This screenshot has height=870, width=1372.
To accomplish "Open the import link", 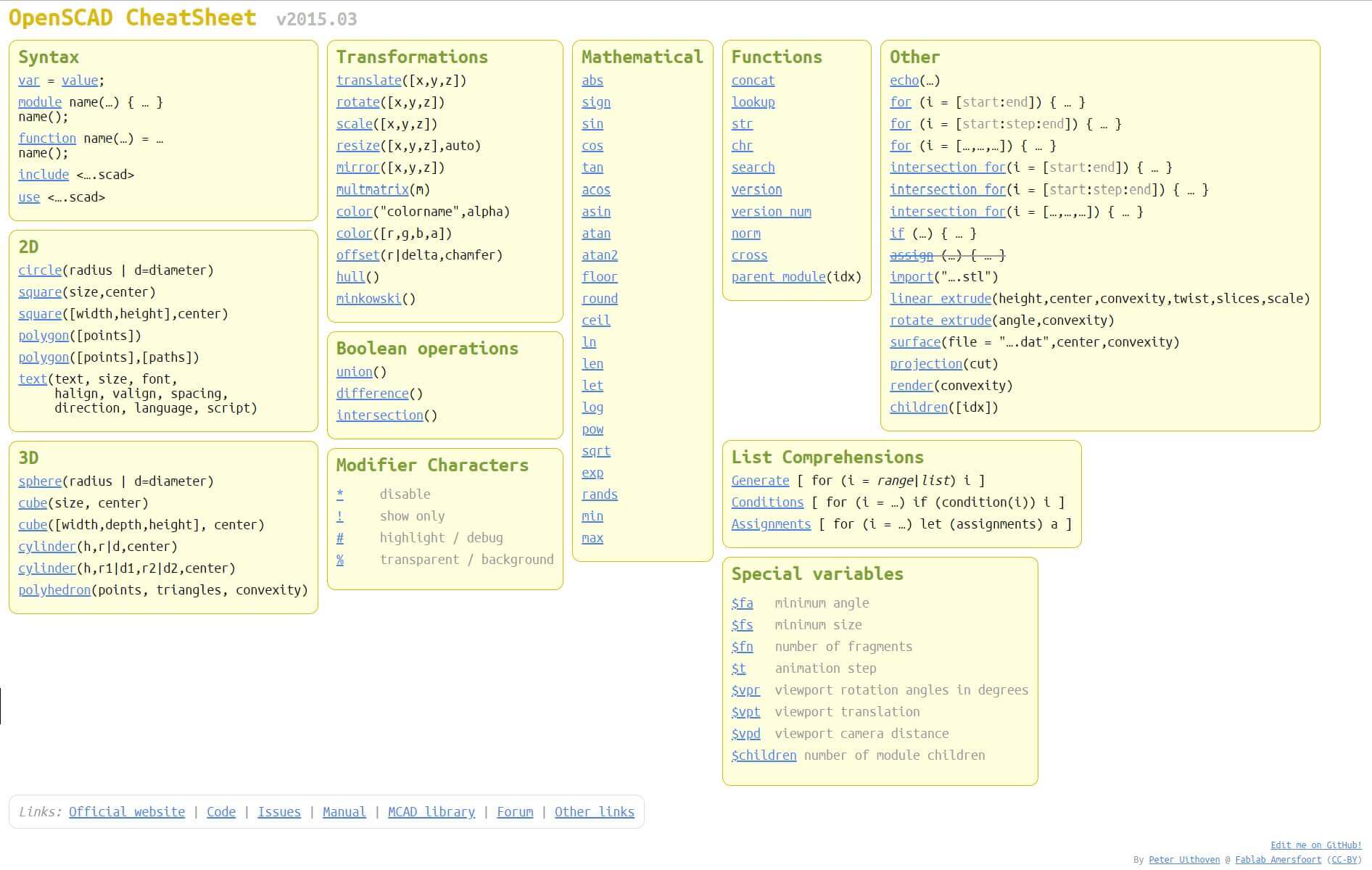I will [x=912, y=277].
